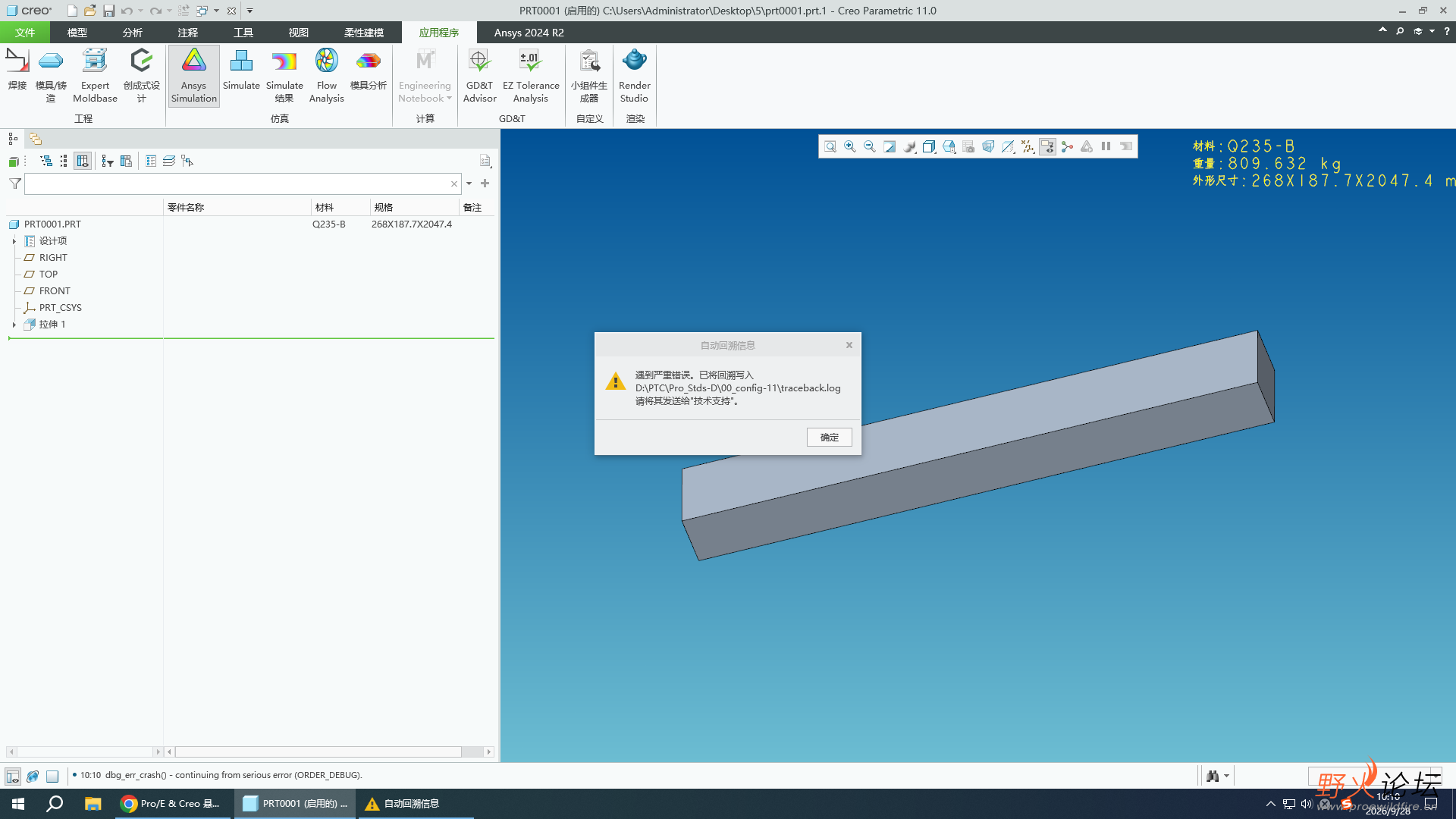The image size is (1456, 819).
Task: Open 模具/铸造 mold casting application
Action: [51, 75]
